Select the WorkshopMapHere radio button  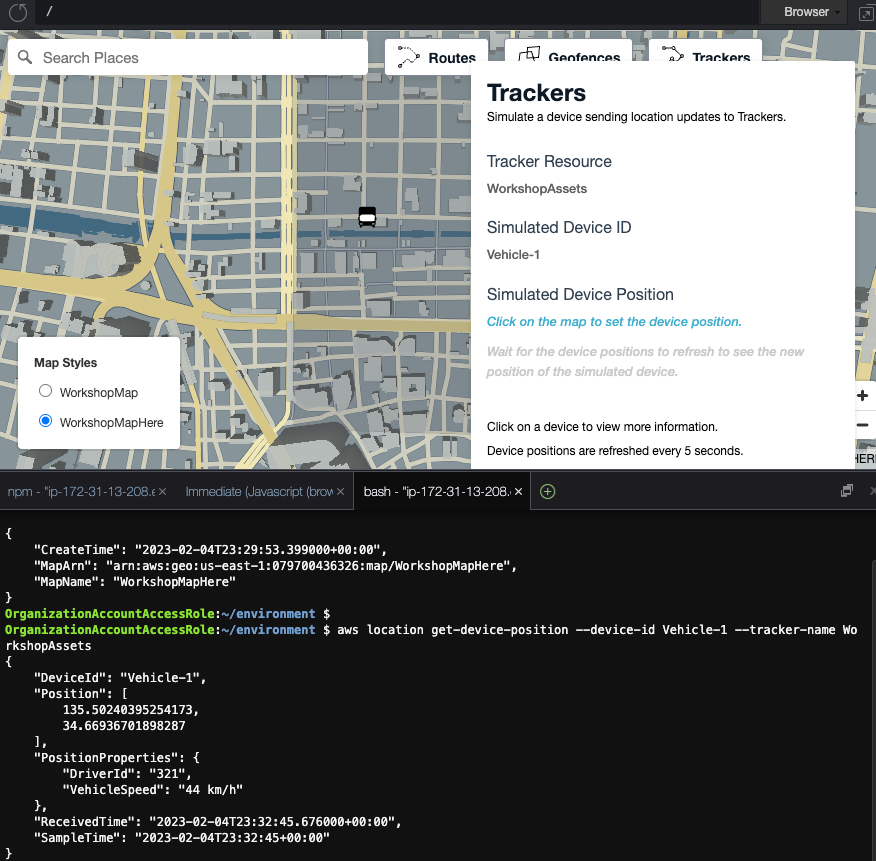coord(46,421)
